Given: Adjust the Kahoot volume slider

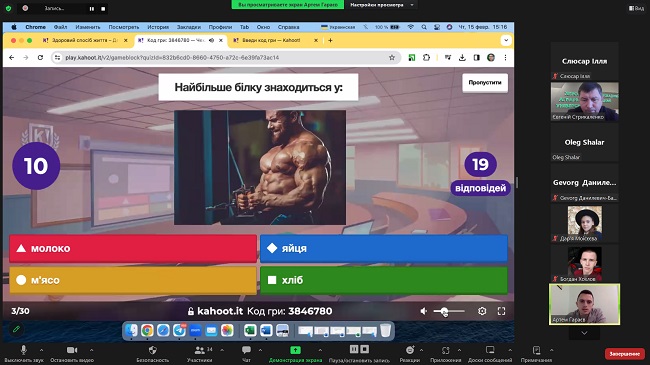Looking at the screenshot, I should [x=449, y=311].
